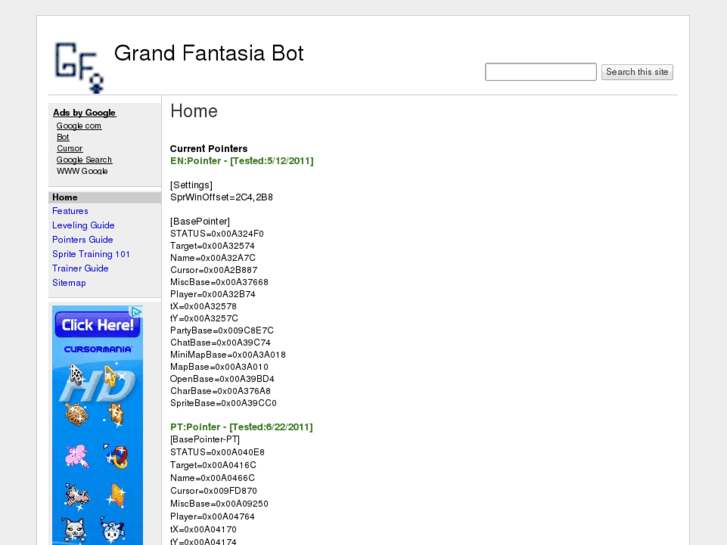Click the AdChoices icon on the ad banner

pos(136,312)
